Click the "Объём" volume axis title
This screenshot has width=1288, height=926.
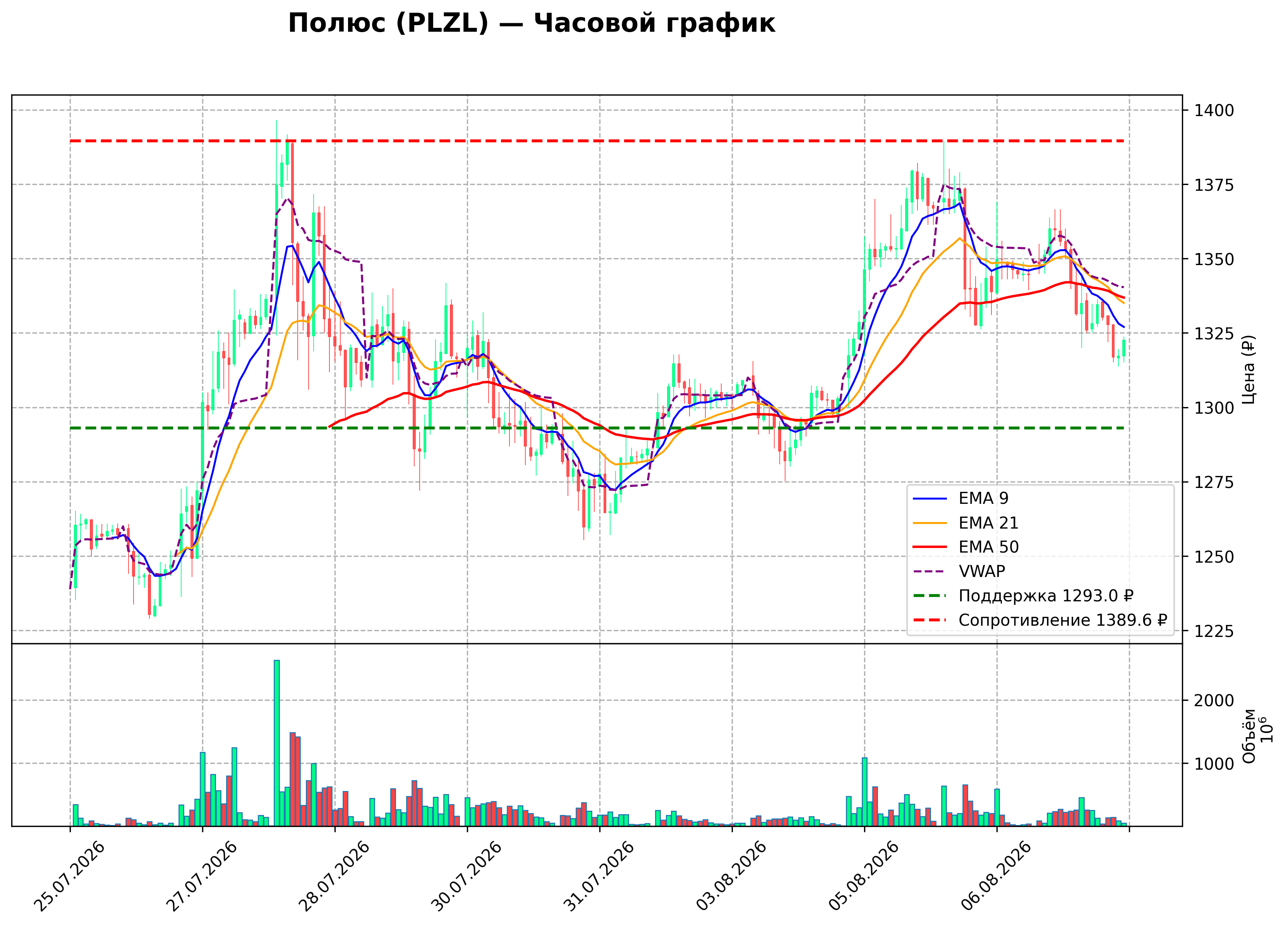[x=1249, y=736]
